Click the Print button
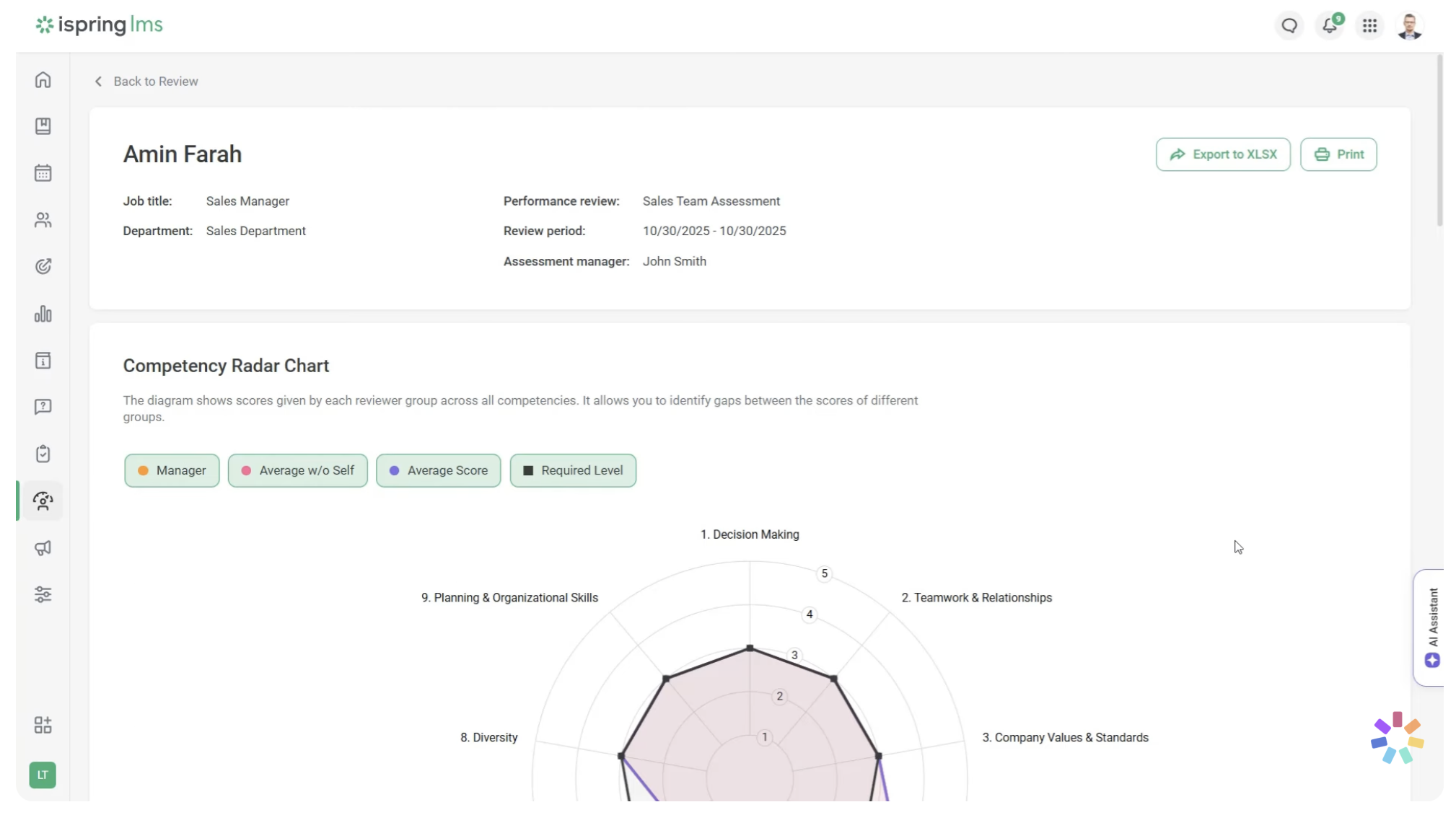 point(1338,154)
